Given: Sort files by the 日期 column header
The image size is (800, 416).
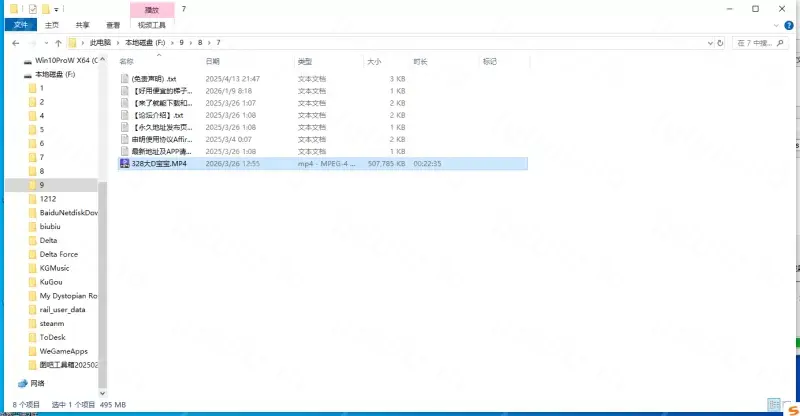Looking at the screenshot, I should [x=212, y=61].
